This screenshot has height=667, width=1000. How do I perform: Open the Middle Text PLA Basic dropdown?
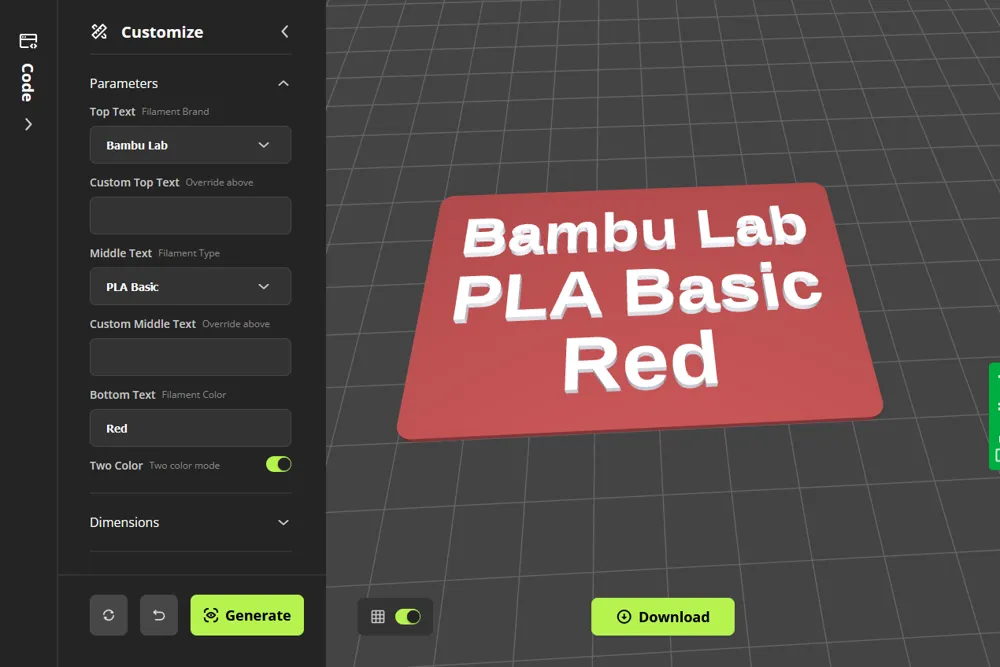(x=190, y=286)
